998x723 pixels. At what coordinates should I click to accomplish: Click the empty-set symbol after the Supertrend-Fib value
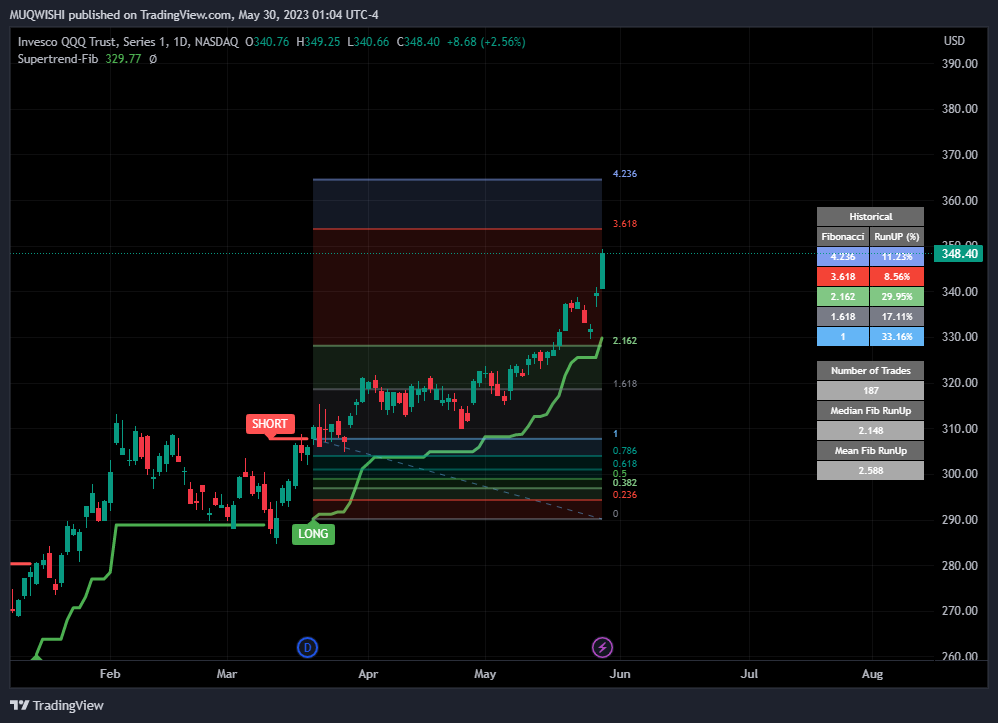click(153, 59)
